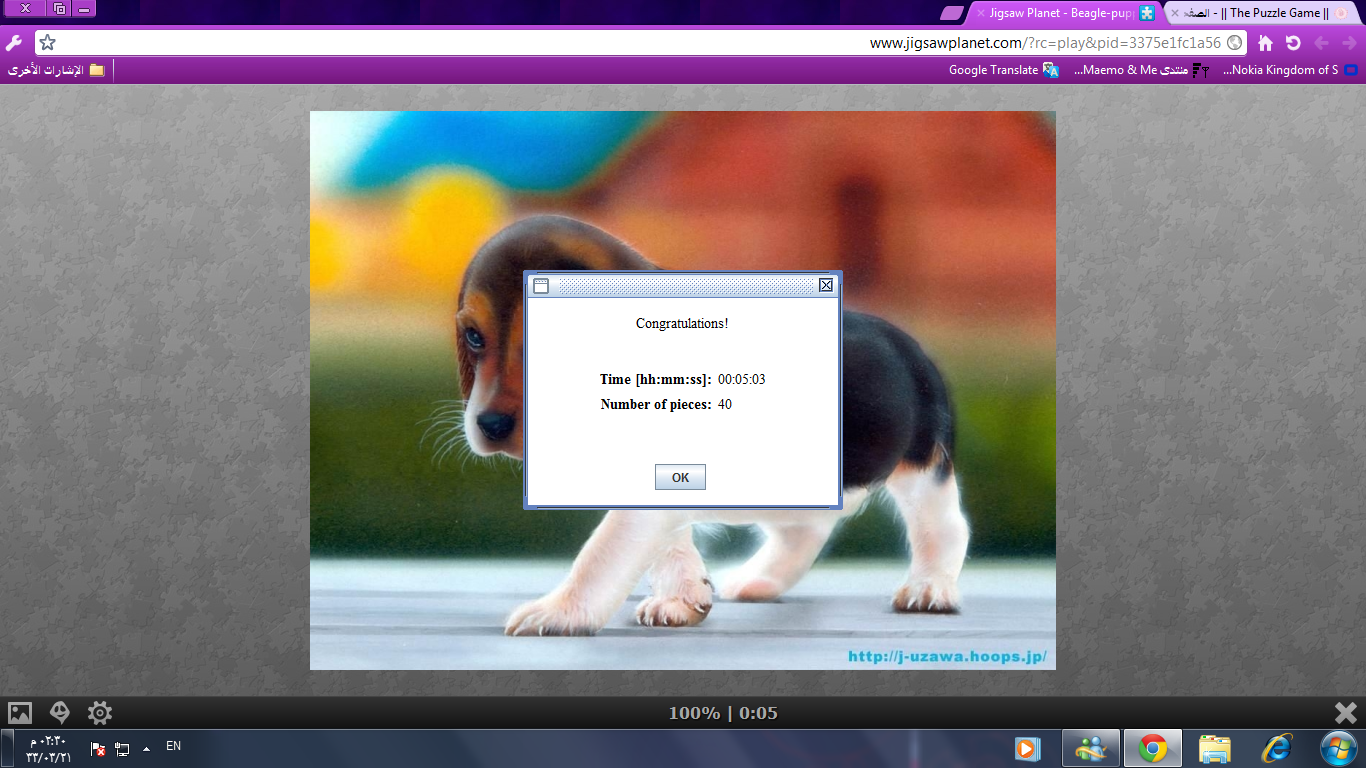Show the puzzle image preview
The width and height of the screenshot is (1366, 768).
click(x=20, y=713)
